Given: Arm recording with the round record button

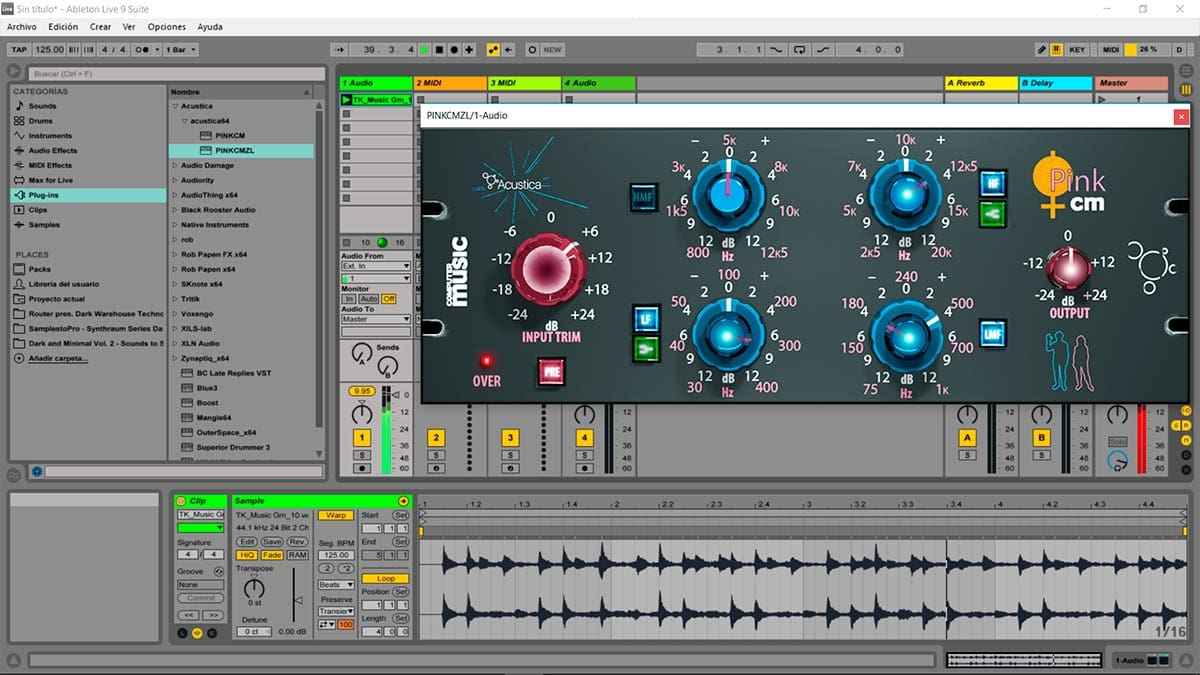Looking at the screenshot, I should (455, 49).
